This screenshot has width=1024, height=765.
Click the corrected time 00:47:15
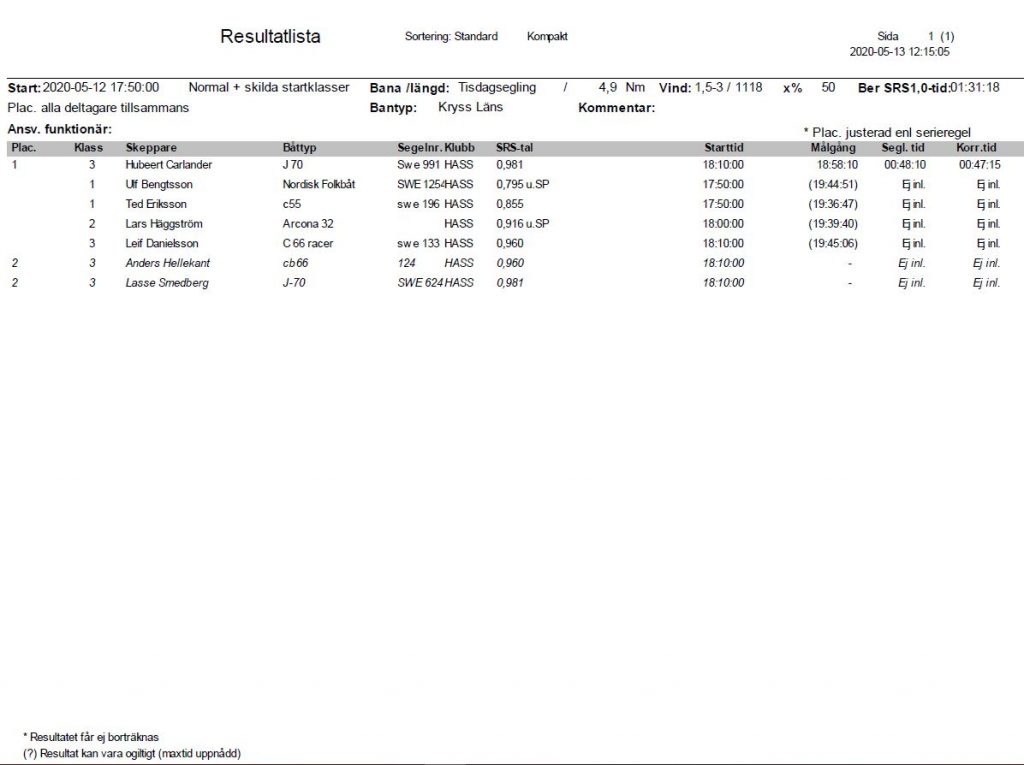978,165
